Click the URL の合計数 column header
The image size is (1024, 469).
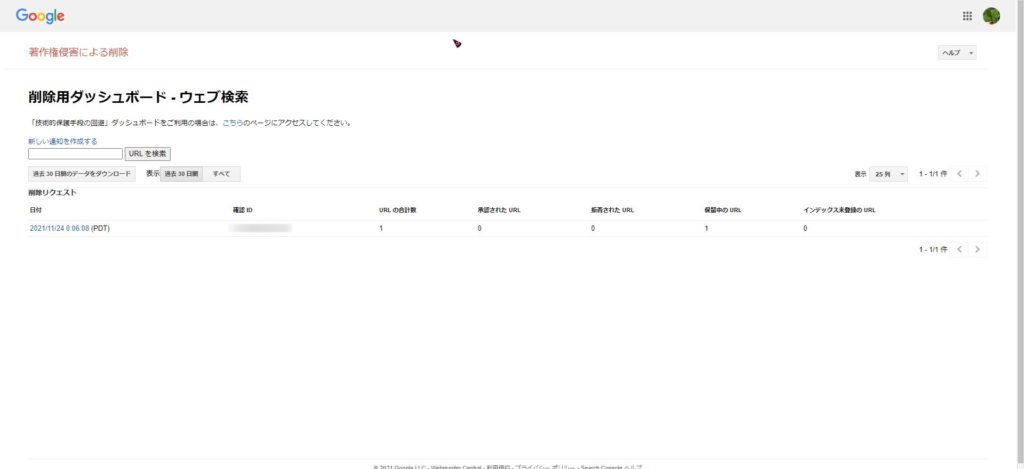(398, 210)
